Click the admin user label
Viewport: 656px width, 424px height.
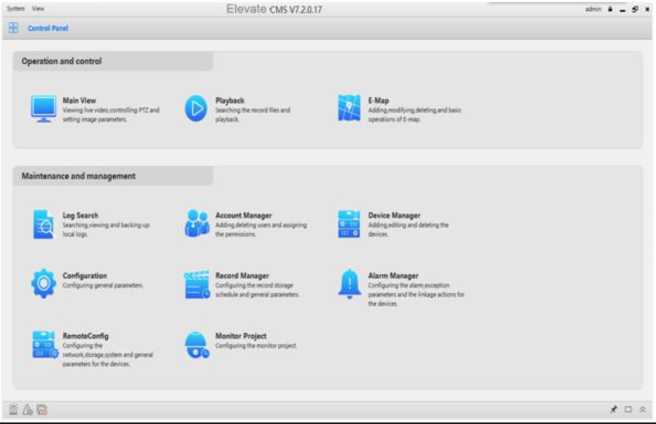tap(593, 9)
